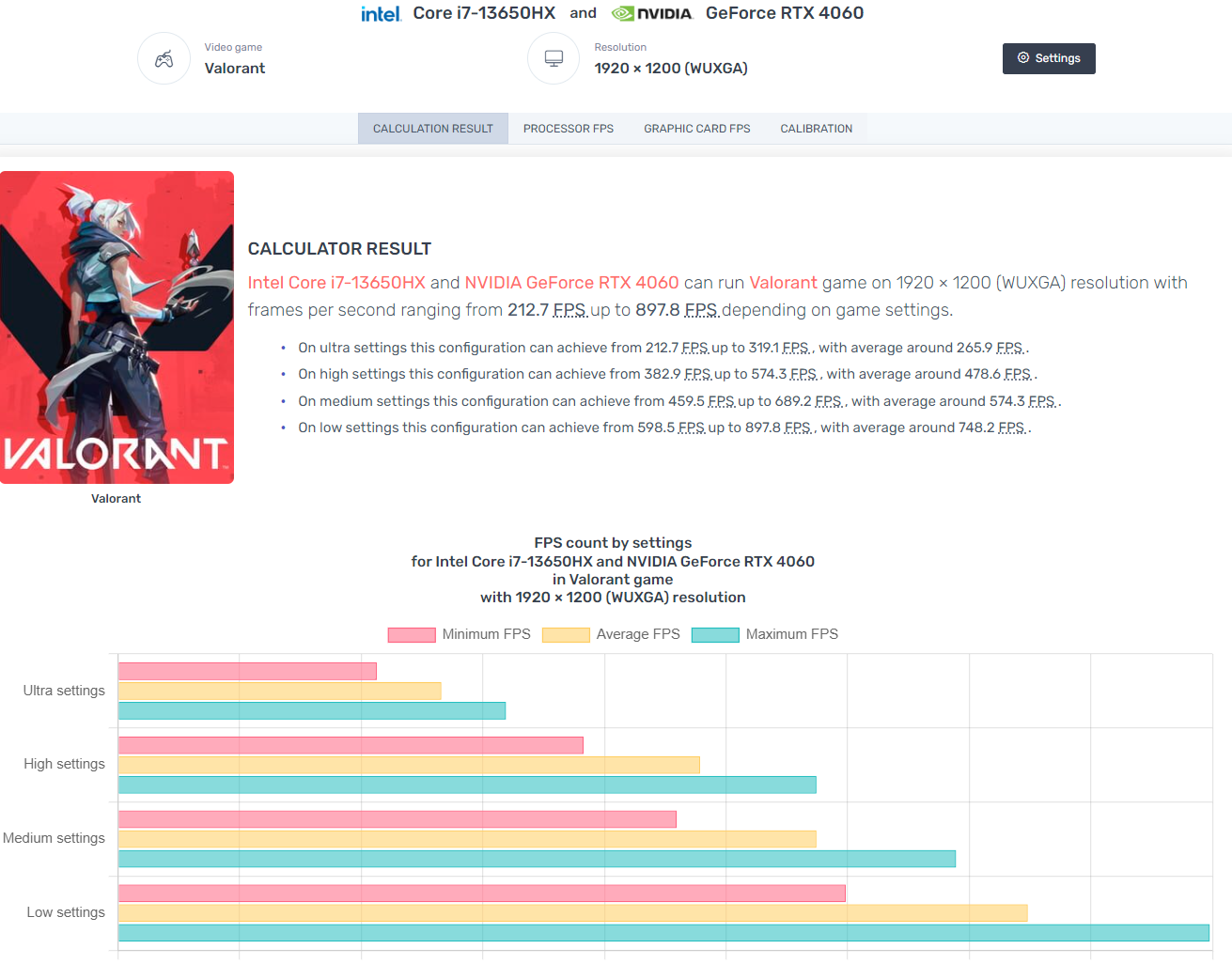1232x964 pixels.
Task: Click the NVIDIA logo in the header
Action: [651, 13]
